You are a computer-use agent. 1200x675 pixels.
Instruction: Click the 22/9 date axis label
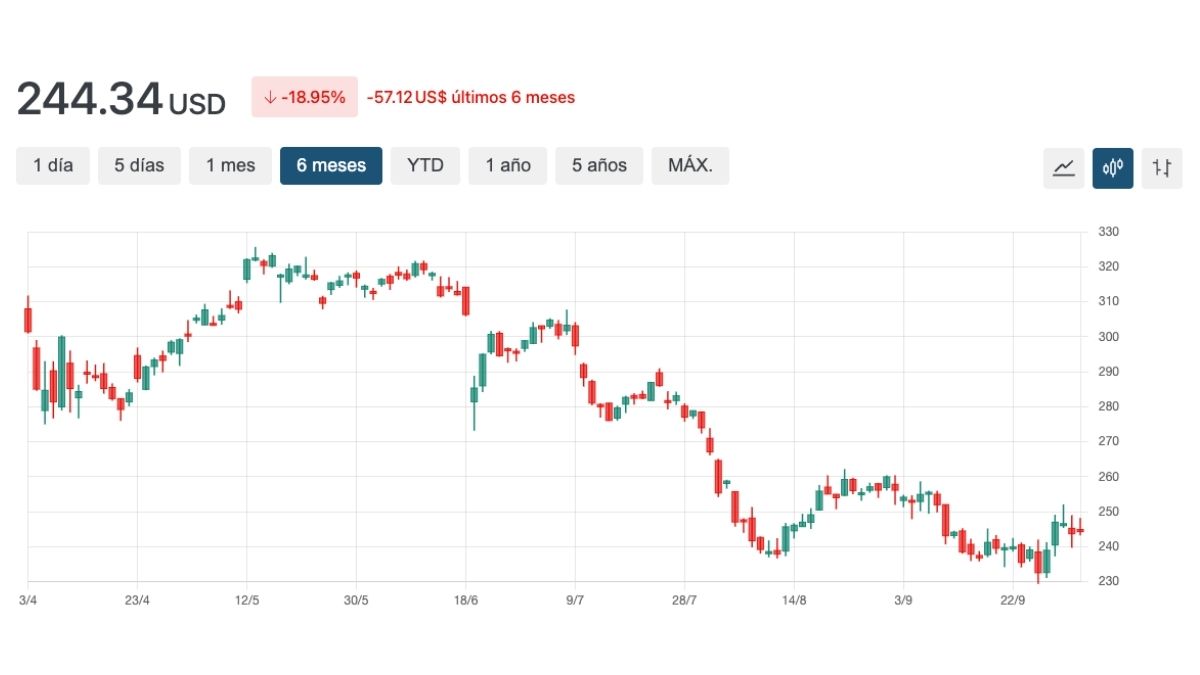(1013, 600)
